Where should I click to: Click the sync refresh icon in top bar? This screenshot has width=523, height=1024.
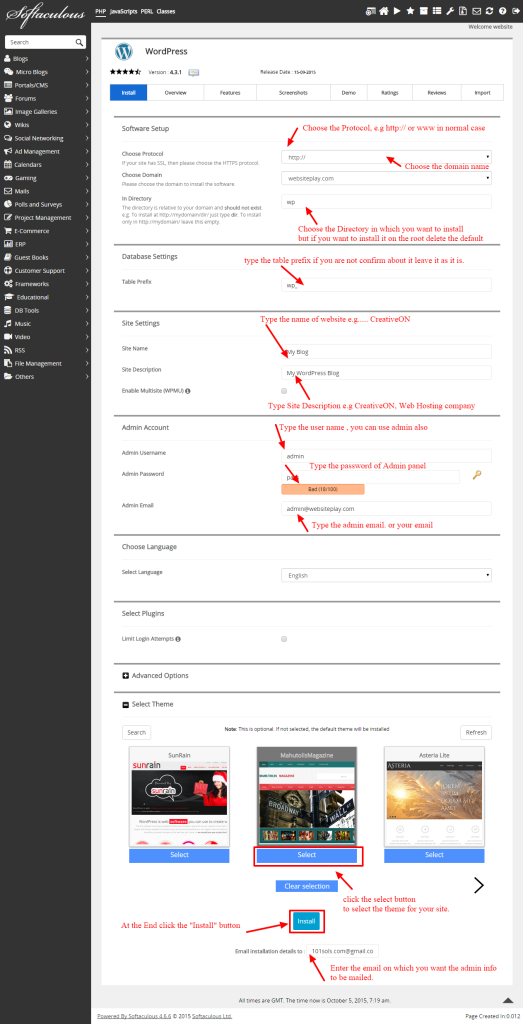tap(489, 11)
